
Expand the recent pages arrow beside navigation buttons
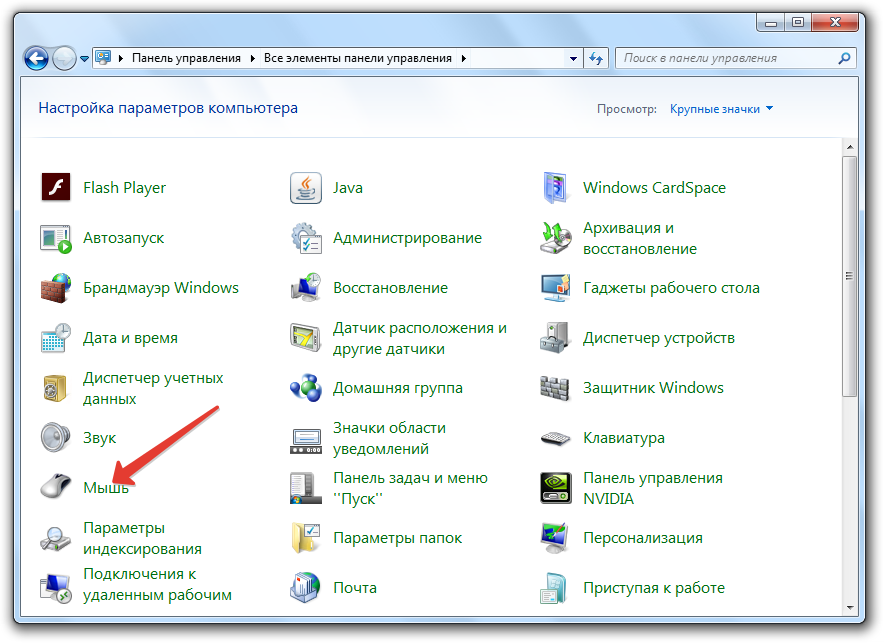click(x=83, y=59)
